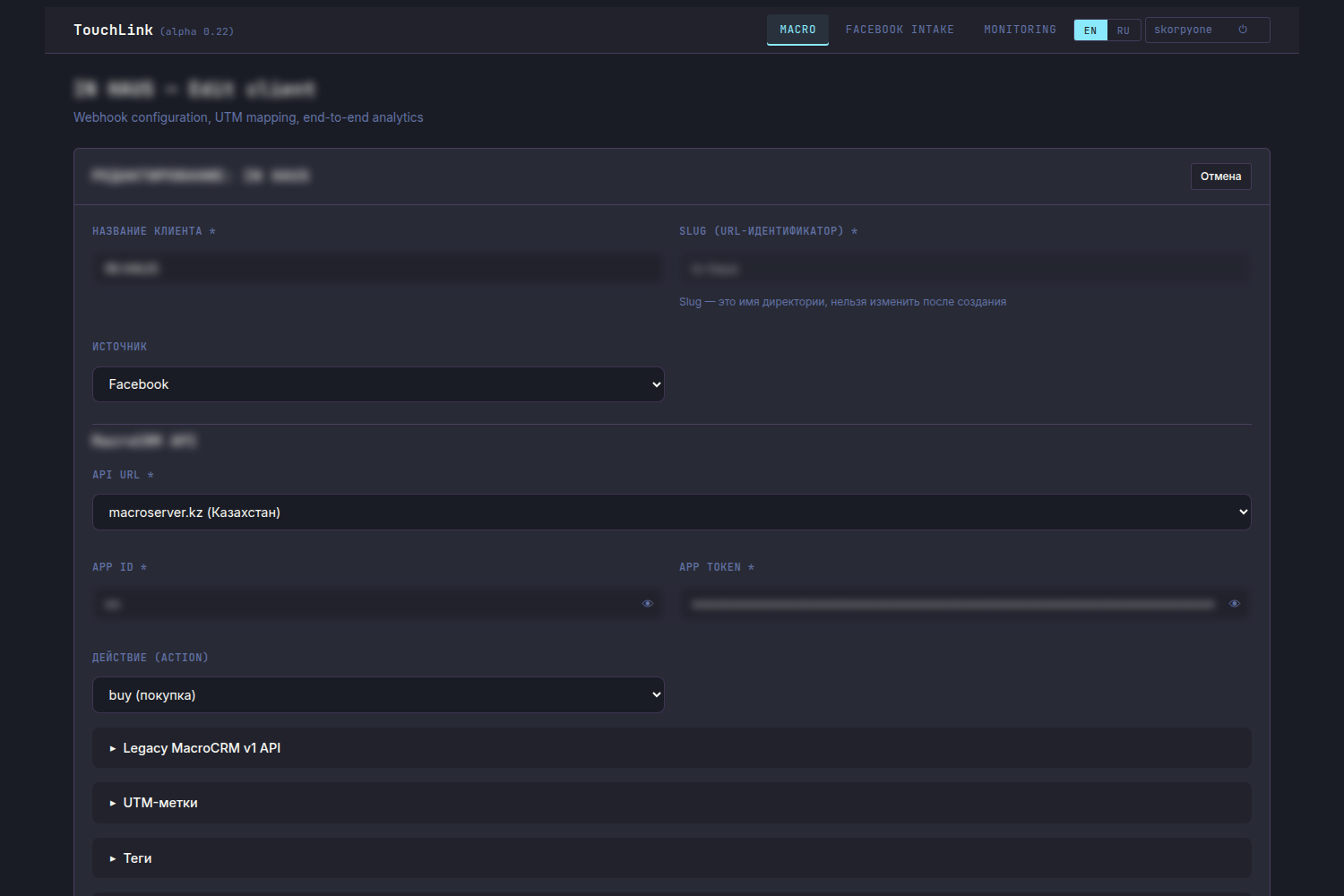The height and width of the screenshot is (896, 1344).
Task: Click the ИСТОЧНИК field label
Action: [119, 347]
